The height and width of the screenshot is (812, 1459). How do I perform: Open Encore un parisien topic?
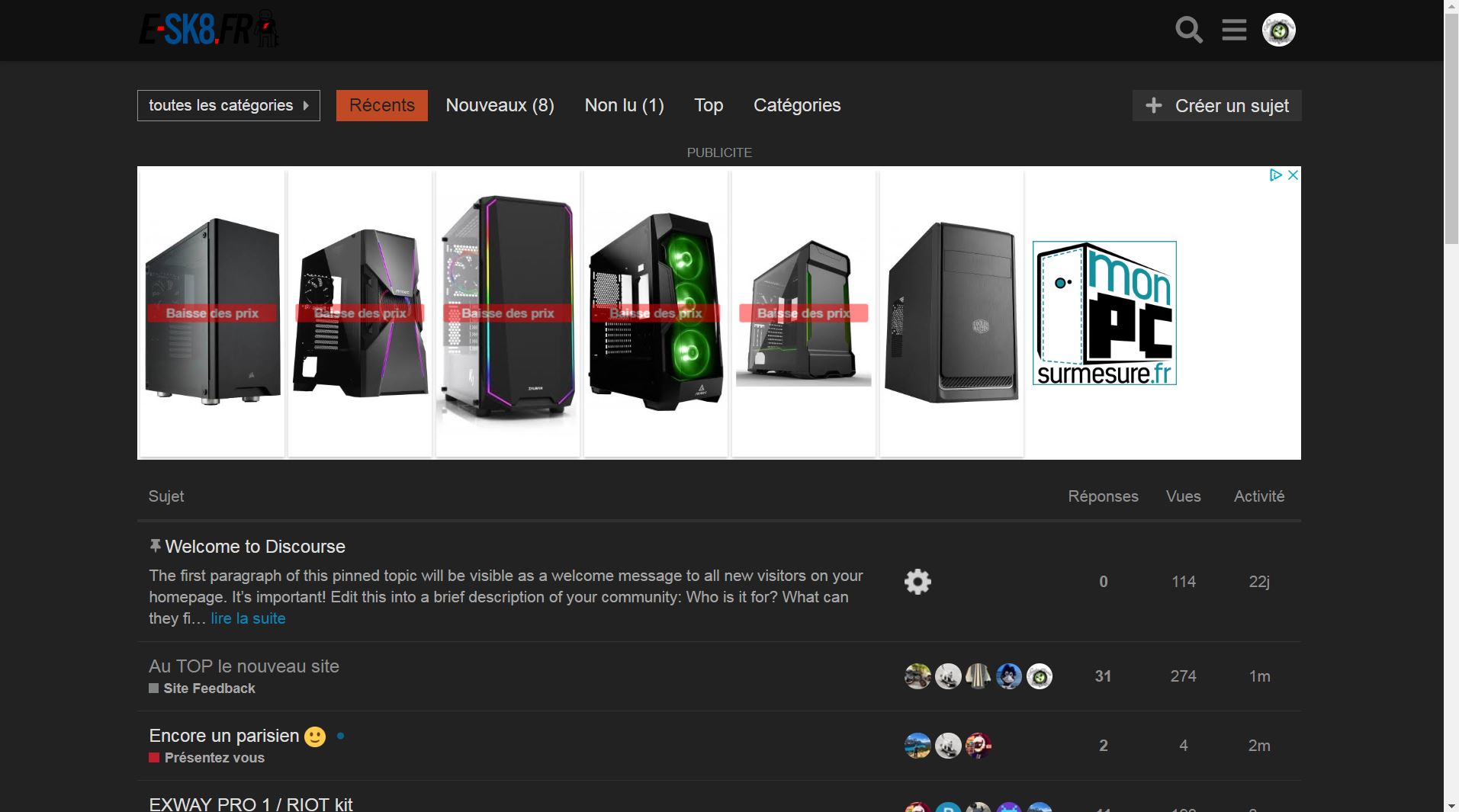[224, 736]
